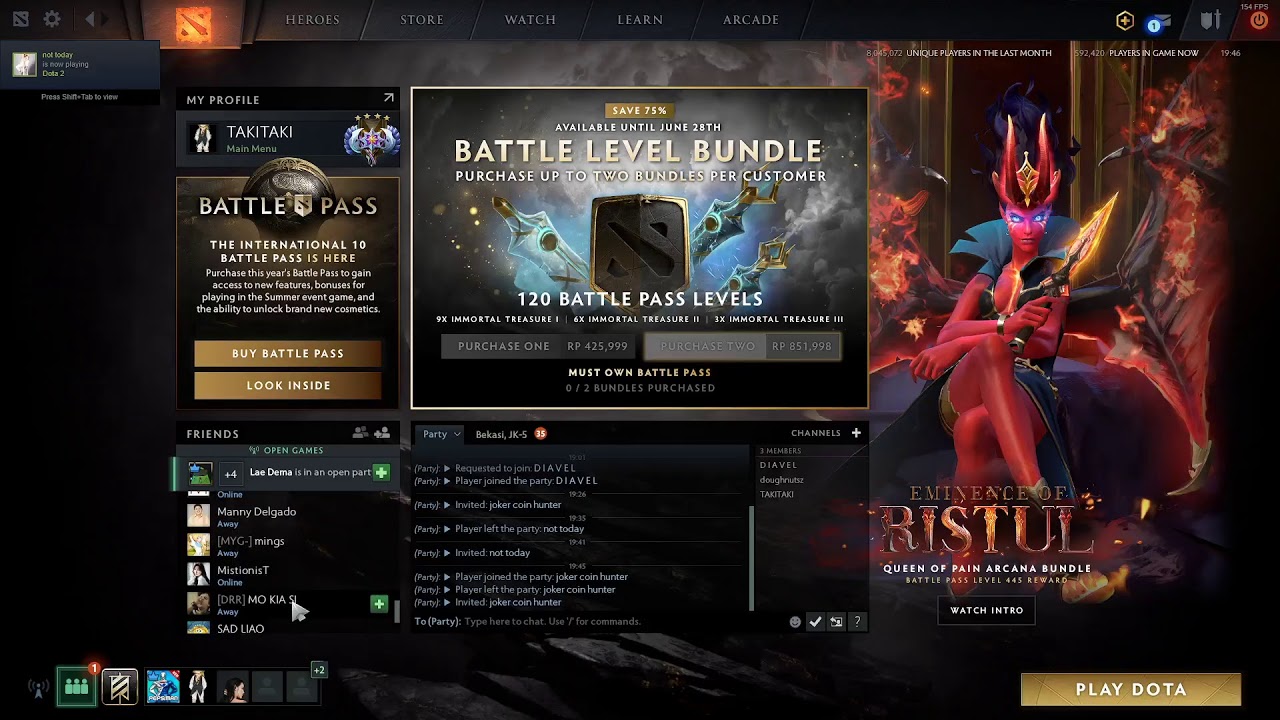
Task: Click Purchase Two bundles button
Action: coord(743,346)
